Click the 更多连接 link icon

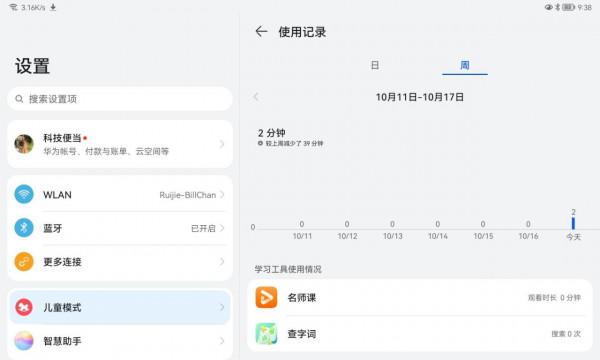(x=24, y=262)
